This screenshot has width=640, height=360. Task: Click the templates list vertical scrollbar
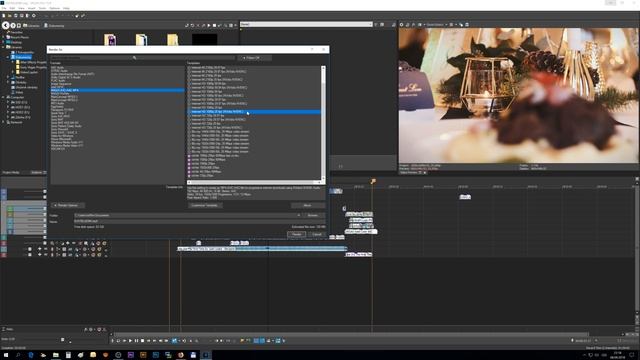pos(323,122)
